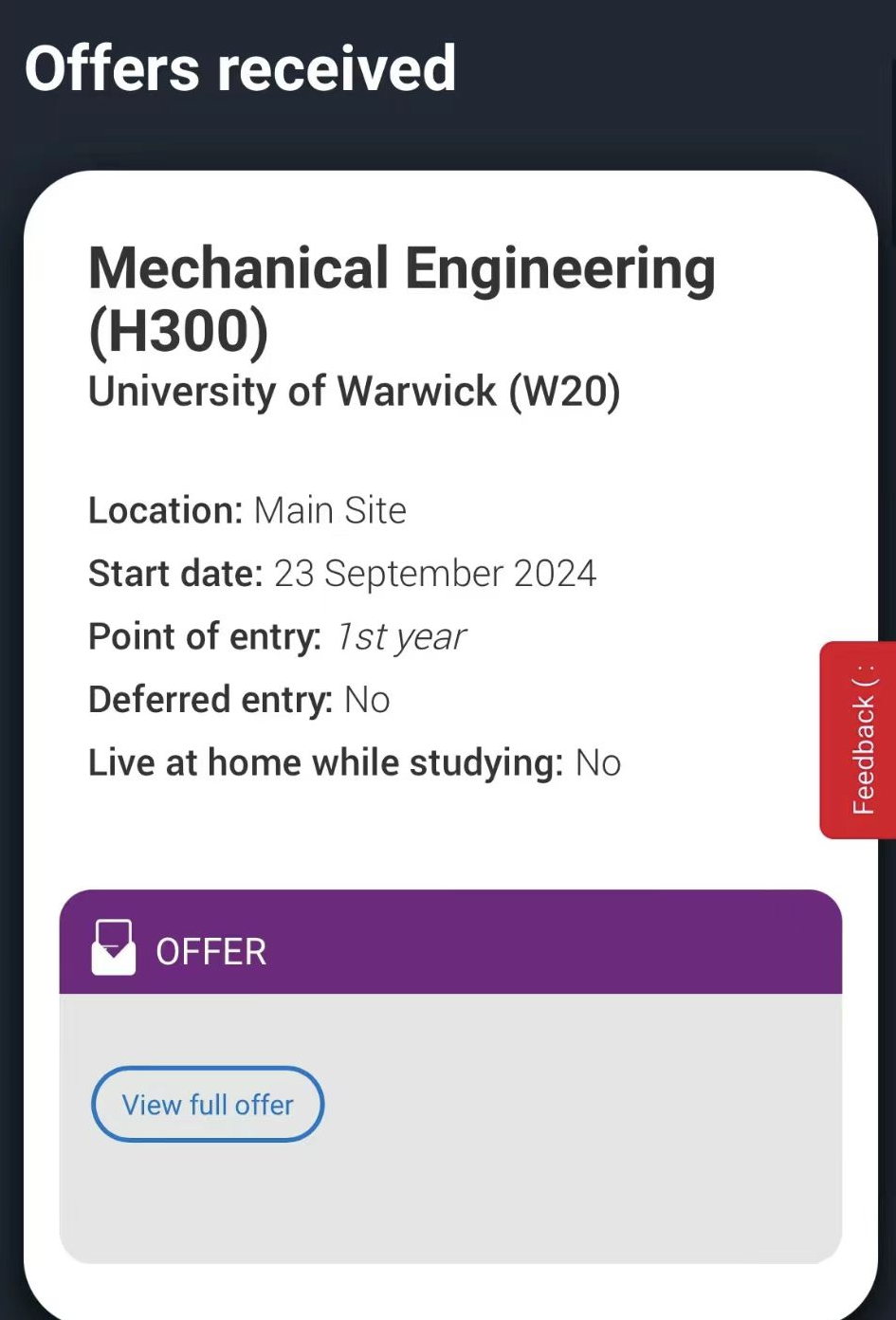Click the View full offer button
The width and height of the screenshot is (896, 1320).
click(208, 1105)
